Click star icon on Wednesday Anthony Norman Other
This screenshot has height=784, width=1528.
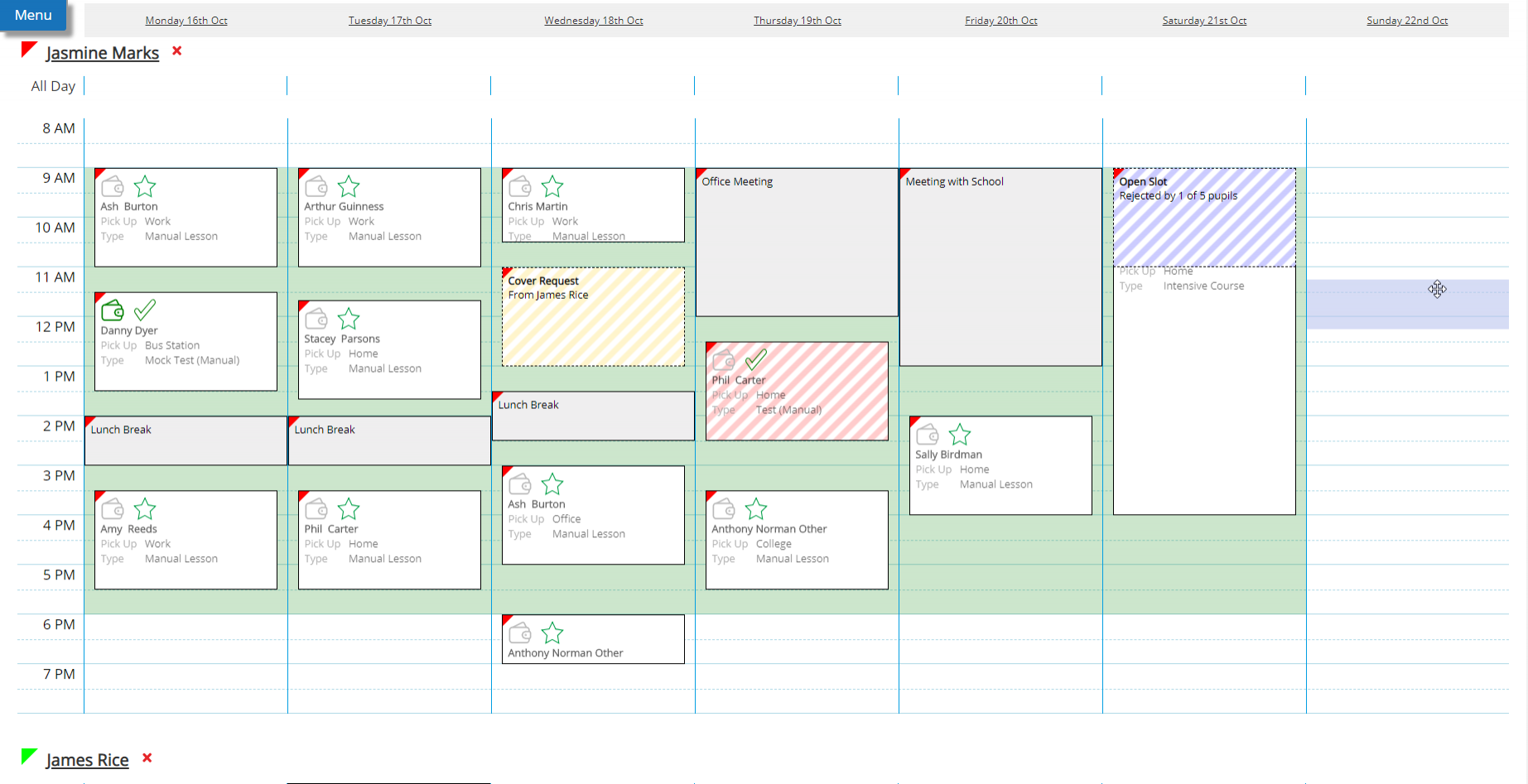[x=552, y=633]
